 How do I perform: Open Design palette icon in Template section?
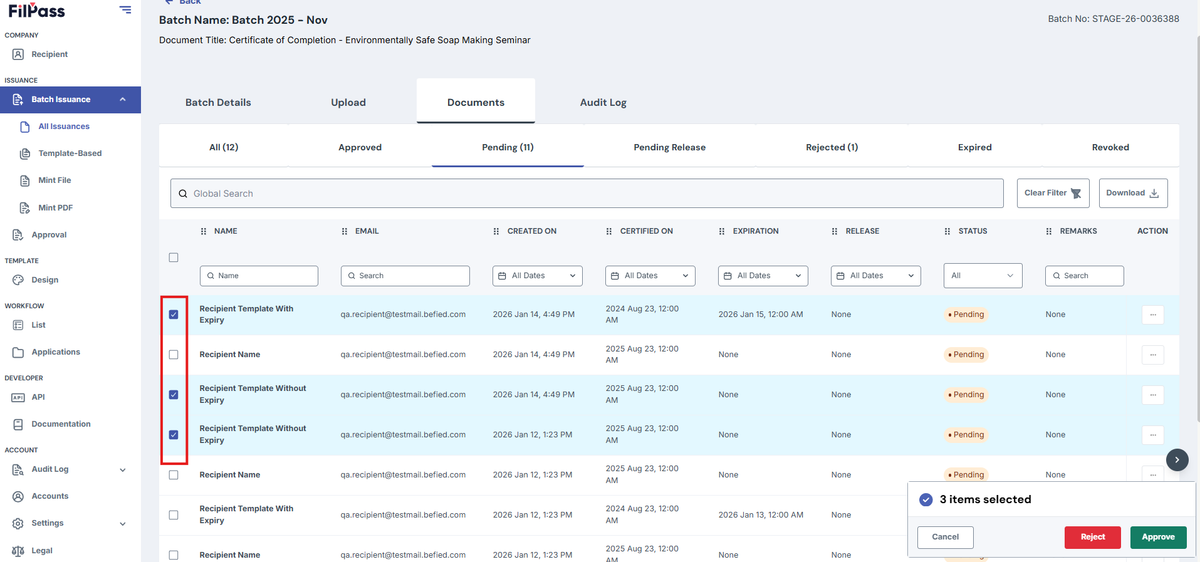tap(18, 280)
